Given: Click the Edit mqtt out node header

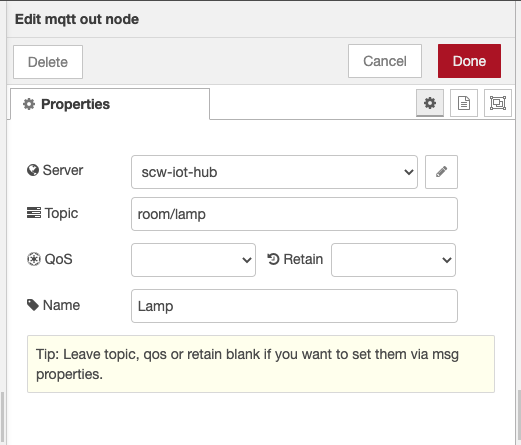Looking at the screenshot, I should pos(77,19).
